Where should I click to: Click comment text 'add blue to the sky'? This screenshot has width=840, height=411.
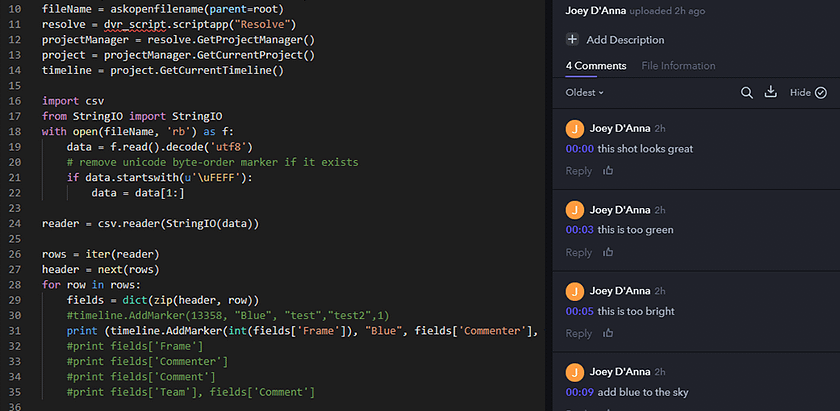coord(643,392)
